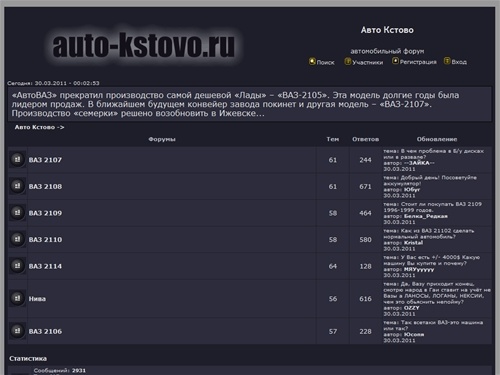The width and height of the screenshot is (500, 375).
Task: Click the Сообщений 2931 statistic
Action: (x=60, y=370)
